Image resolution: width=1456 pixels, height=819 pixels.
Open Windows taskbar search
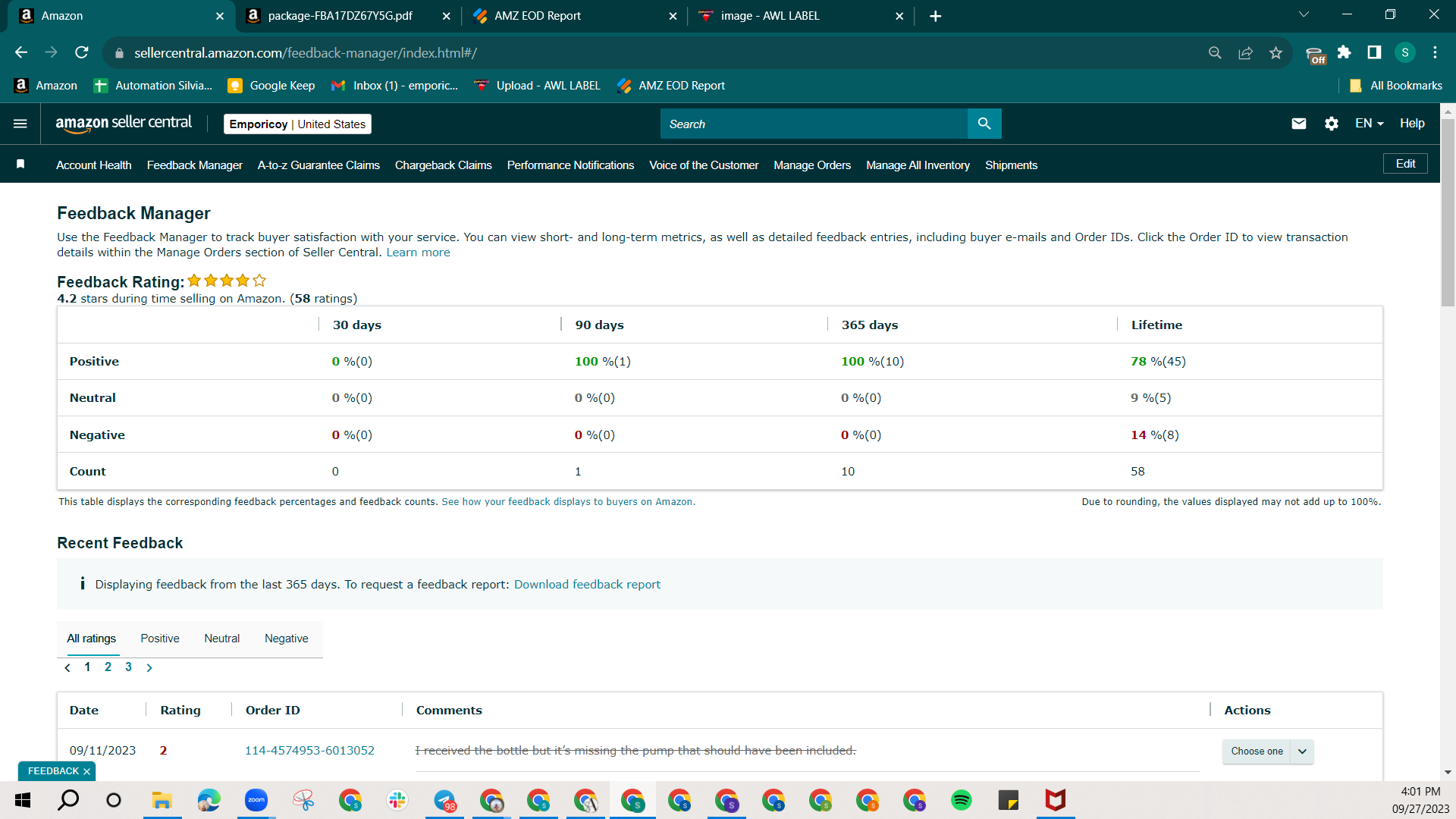[x=68, y=800]
